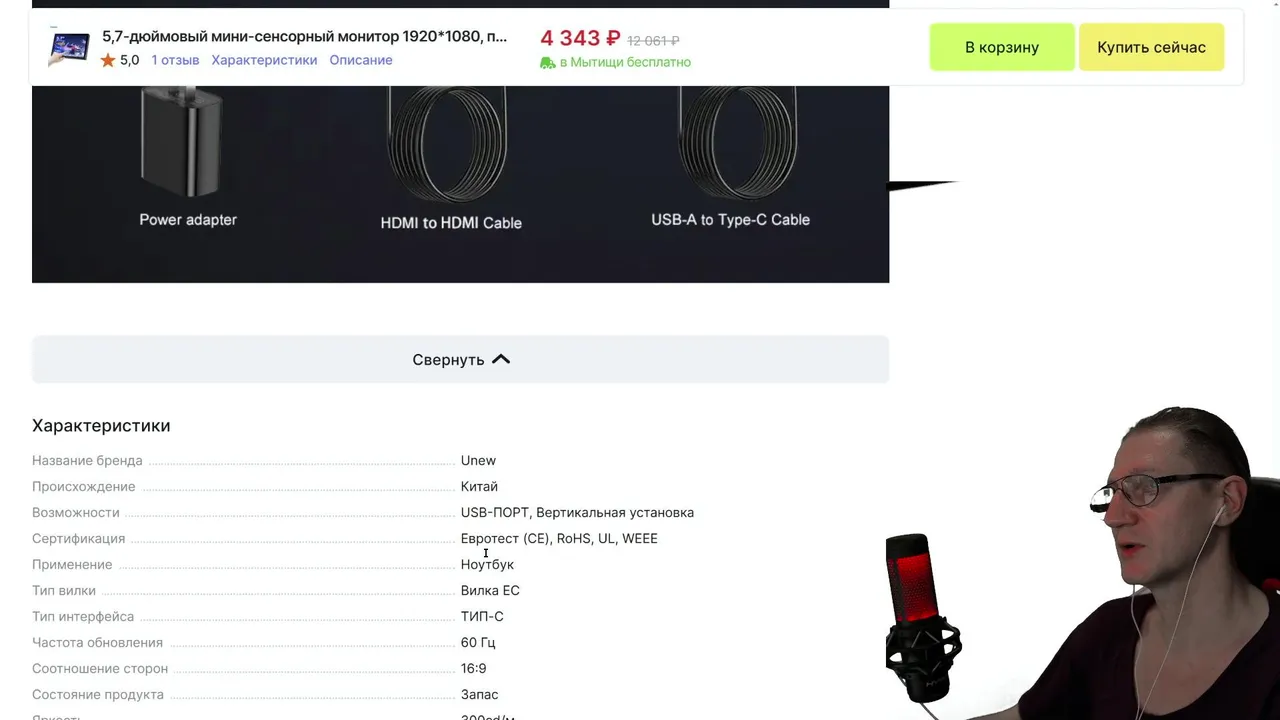1280x720 pixels.
Task: Click the crossed-out old price 12 061 ₽
Action: (x=653, y=41)
